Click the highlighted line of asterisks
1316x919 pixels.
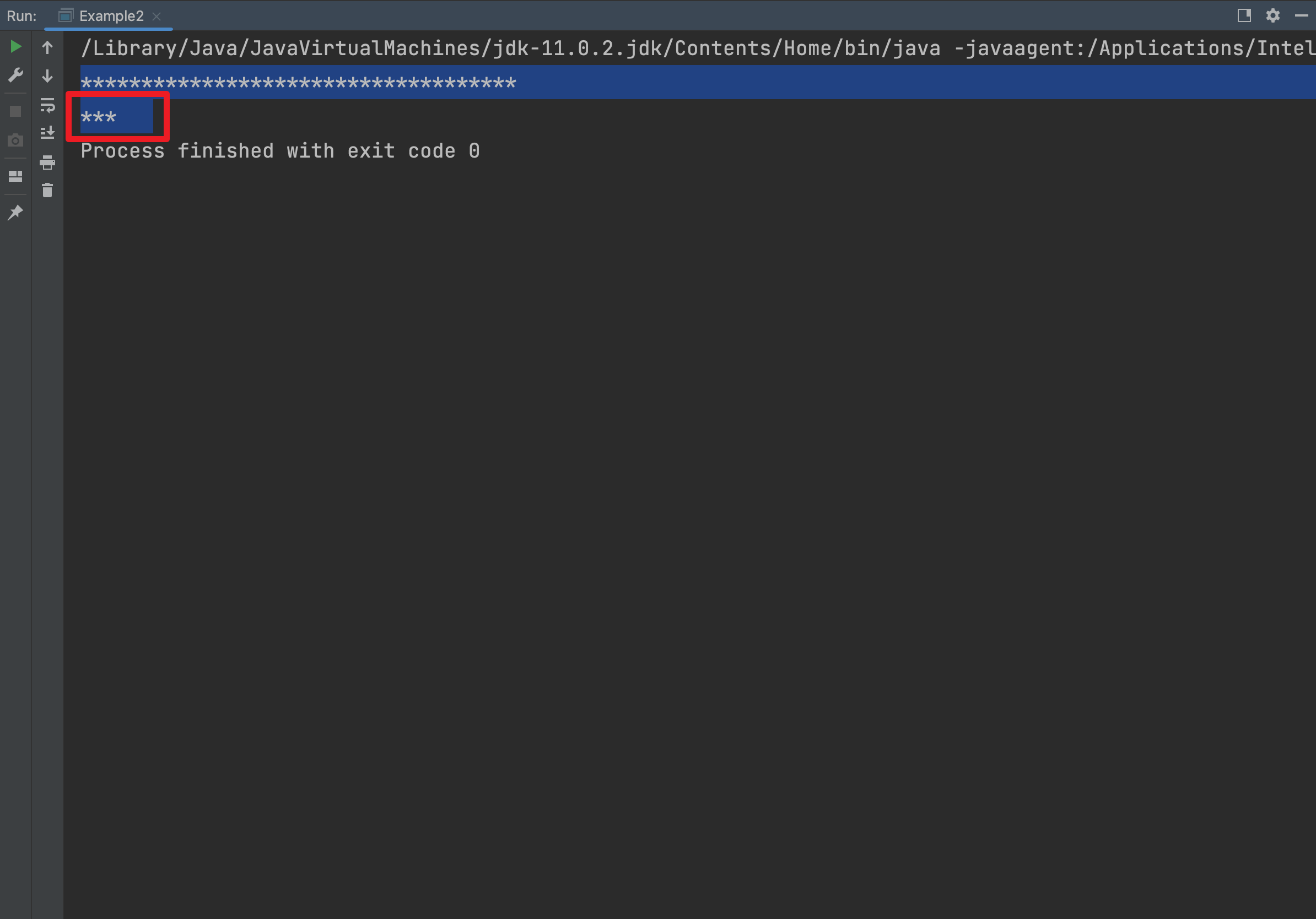coord(298,83)
